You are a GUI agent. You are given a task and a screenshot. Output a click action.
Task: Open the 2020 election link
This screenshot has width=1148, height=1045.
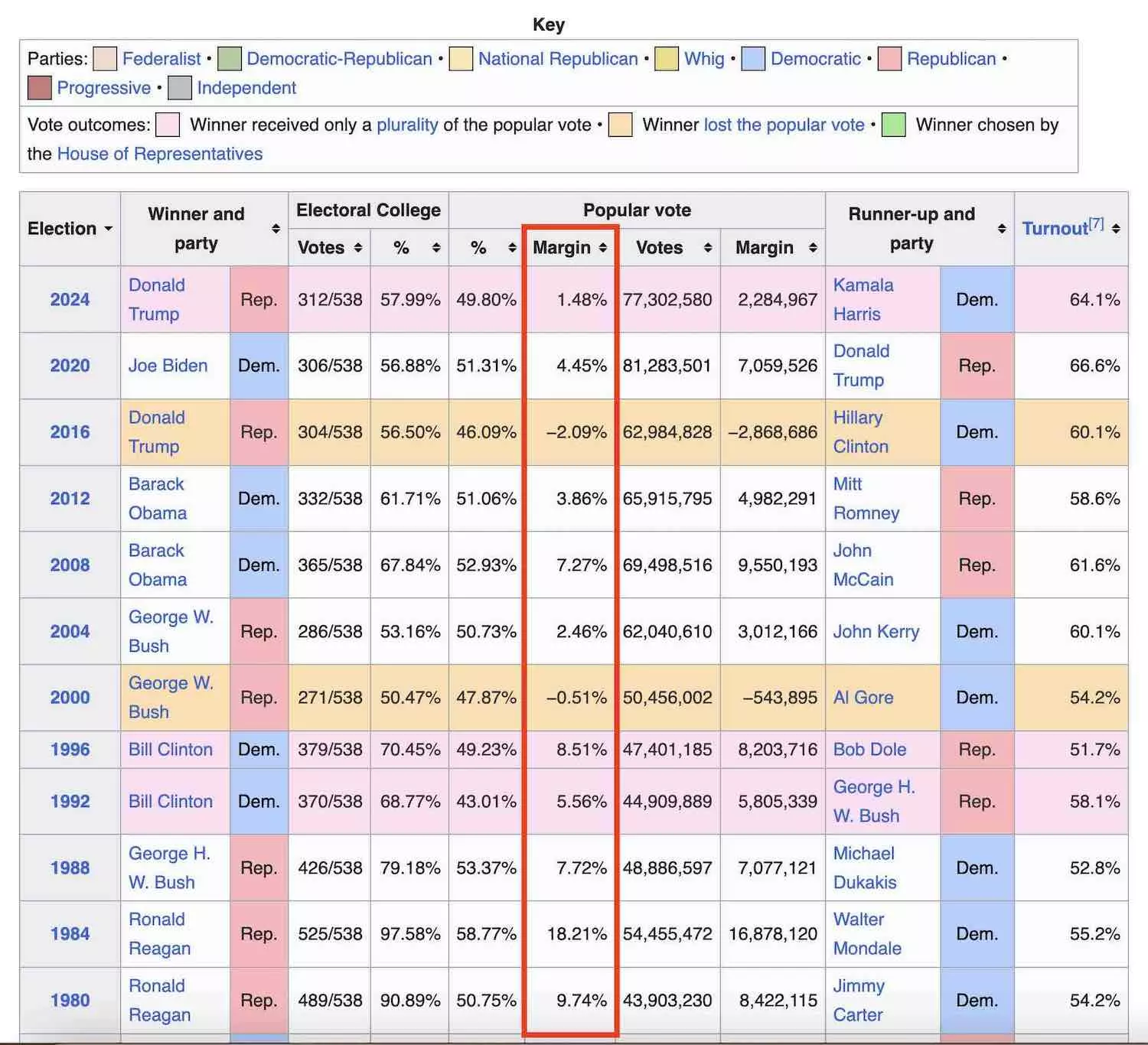click(70, 366)
